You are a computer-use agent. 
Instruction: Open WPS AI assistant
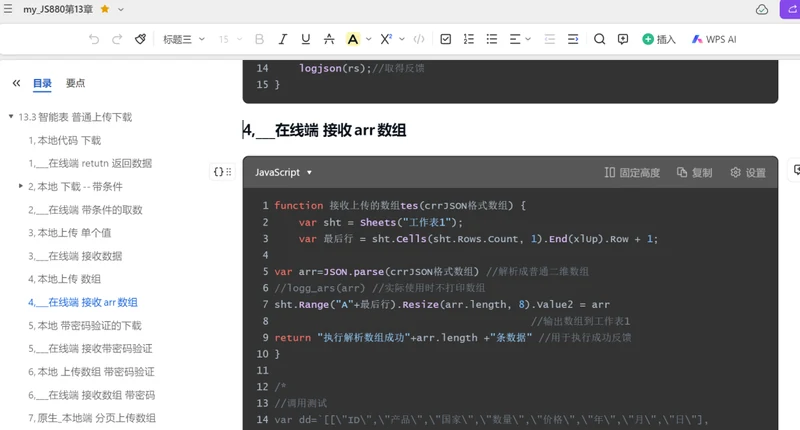click(714, 39)
